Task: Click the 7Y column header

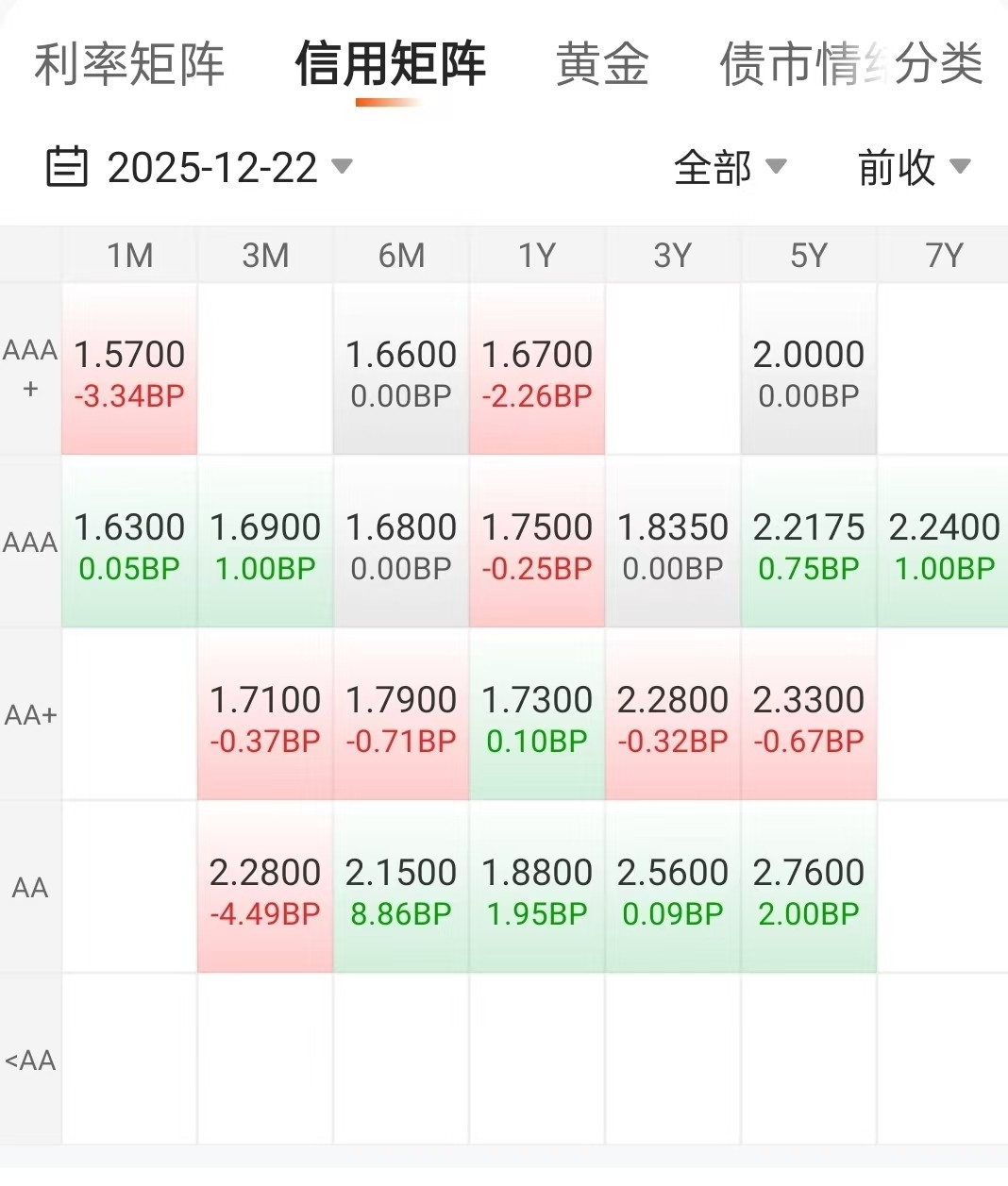Action: (944, 256)
